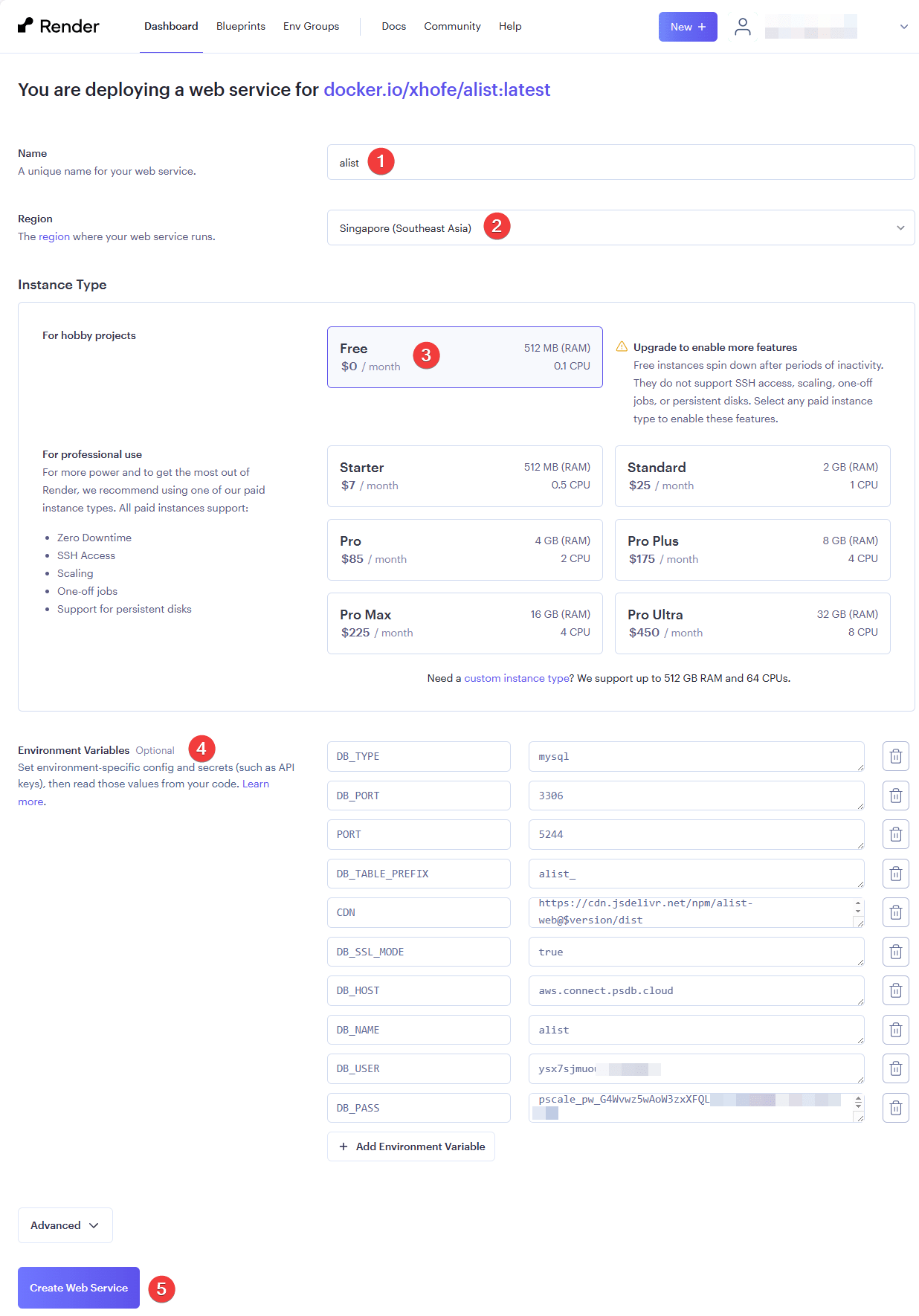
Task: Go to the Blueprints tab
Action: point(240,26)
